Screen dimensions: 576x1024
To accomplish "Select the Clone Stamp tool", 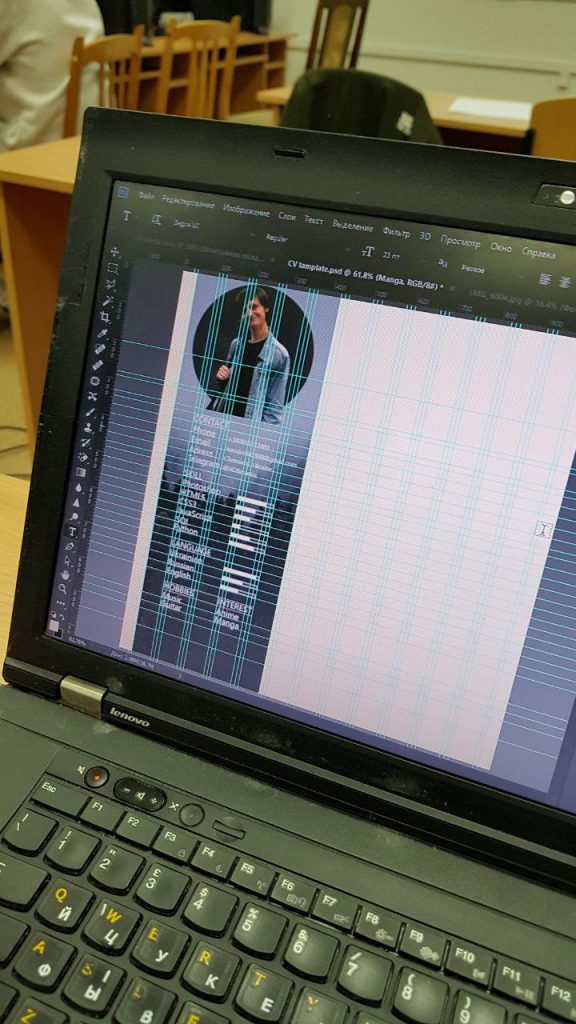I will point(88,427).
